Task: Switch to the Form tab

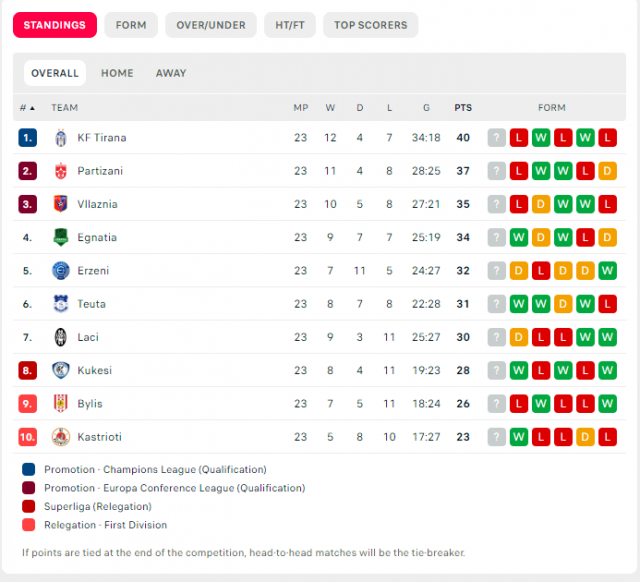Action: [131, 25]
